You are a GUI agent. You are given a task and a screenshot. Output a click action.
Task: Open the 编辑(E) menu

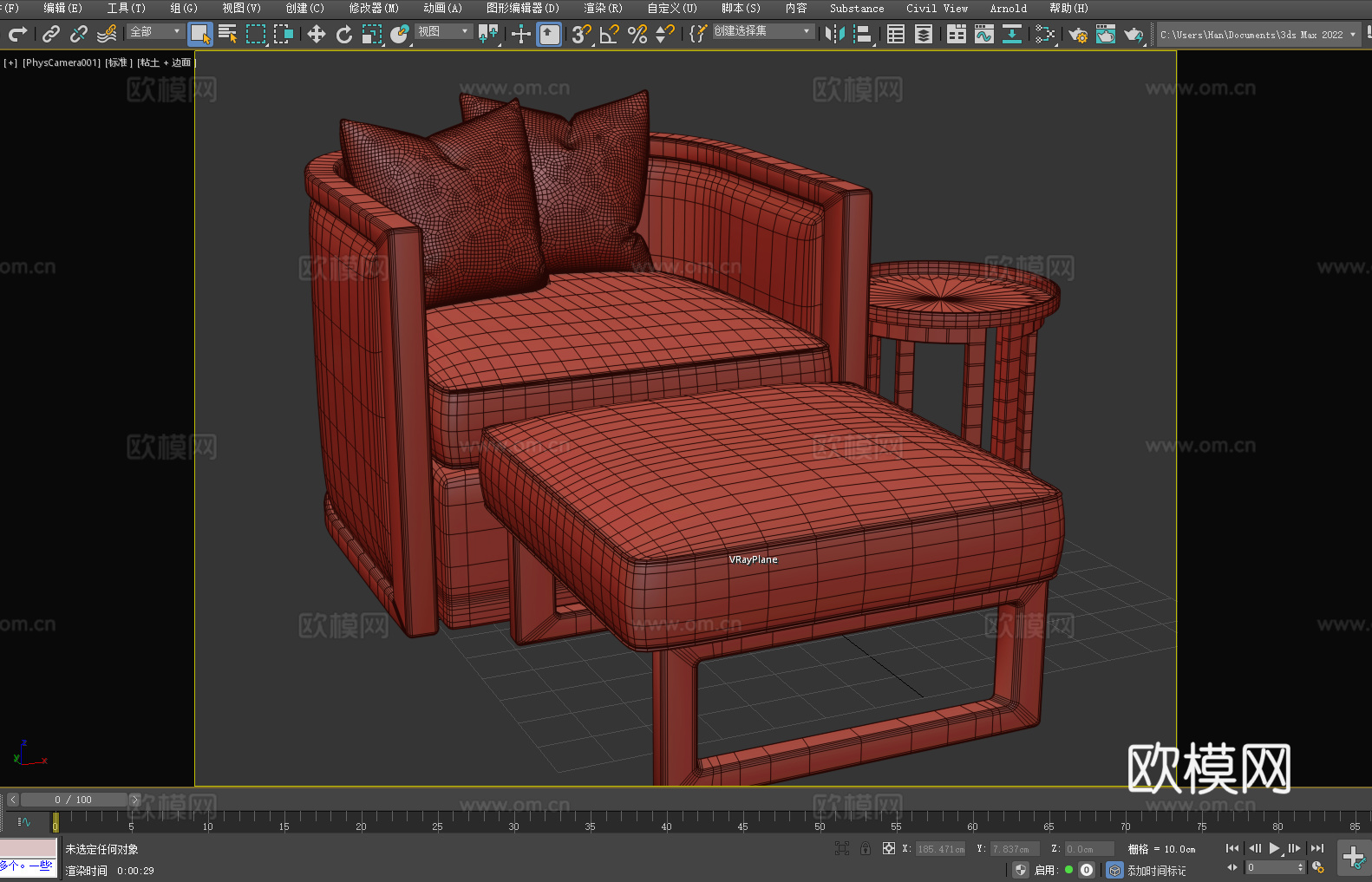(62, 8)
